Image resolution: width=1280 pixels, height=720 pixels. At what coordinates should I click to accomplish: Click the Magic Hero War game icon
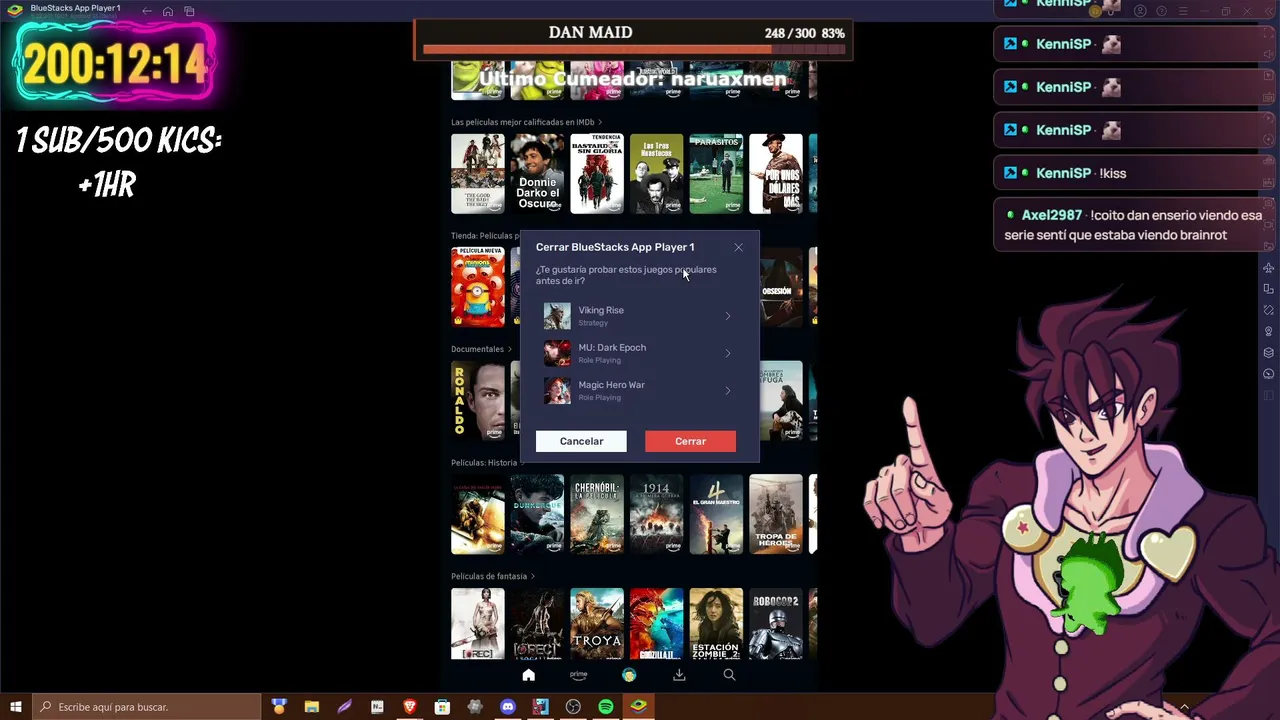pos(557,390)
